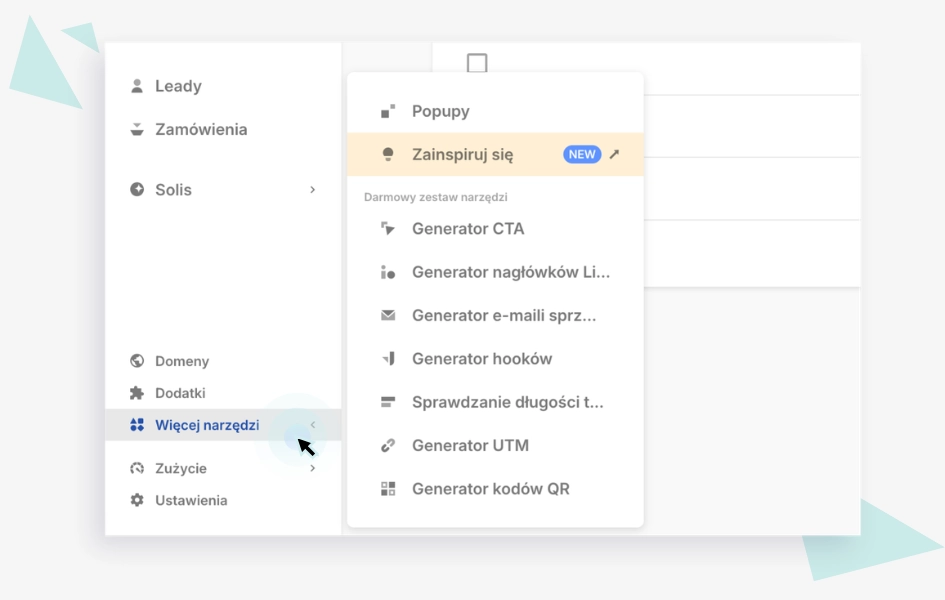Expand the Solis submenu chevron

click(313, 189)
